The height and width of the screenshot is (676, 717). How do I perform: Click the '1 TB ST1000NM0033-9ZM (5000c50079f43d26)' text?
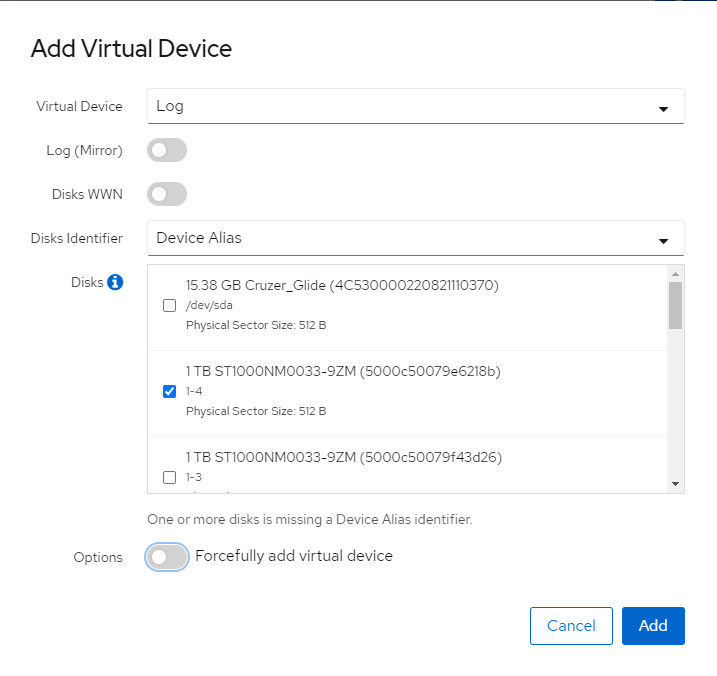coord(344,457)
